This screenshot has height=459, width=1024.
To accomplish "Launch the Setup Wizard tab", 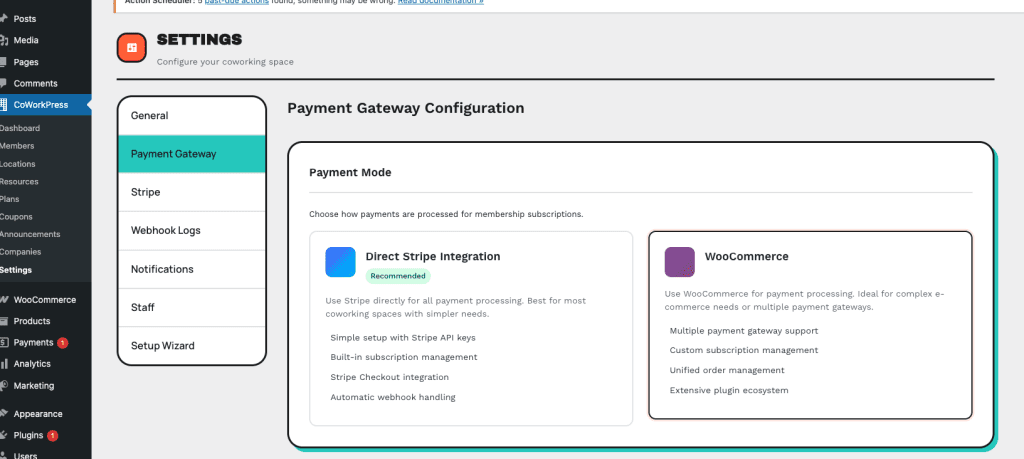I will point(192,346).
